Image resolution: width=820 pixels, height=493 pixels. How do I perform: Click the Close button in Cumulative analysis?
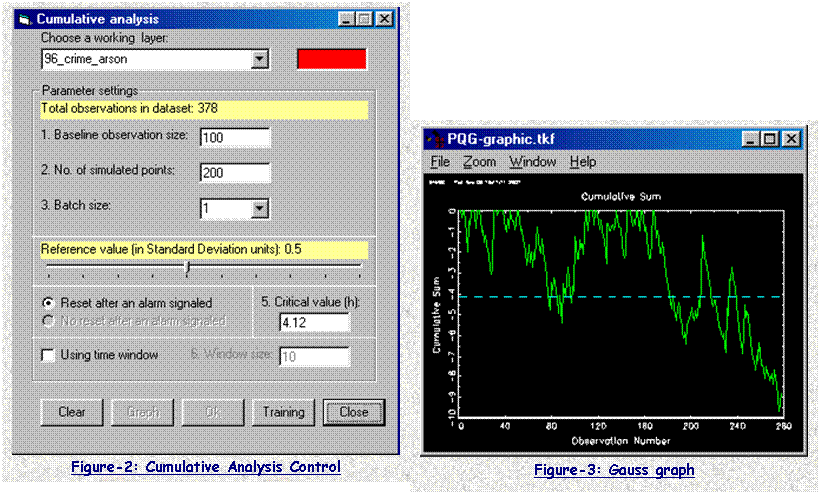click(354, 412)
